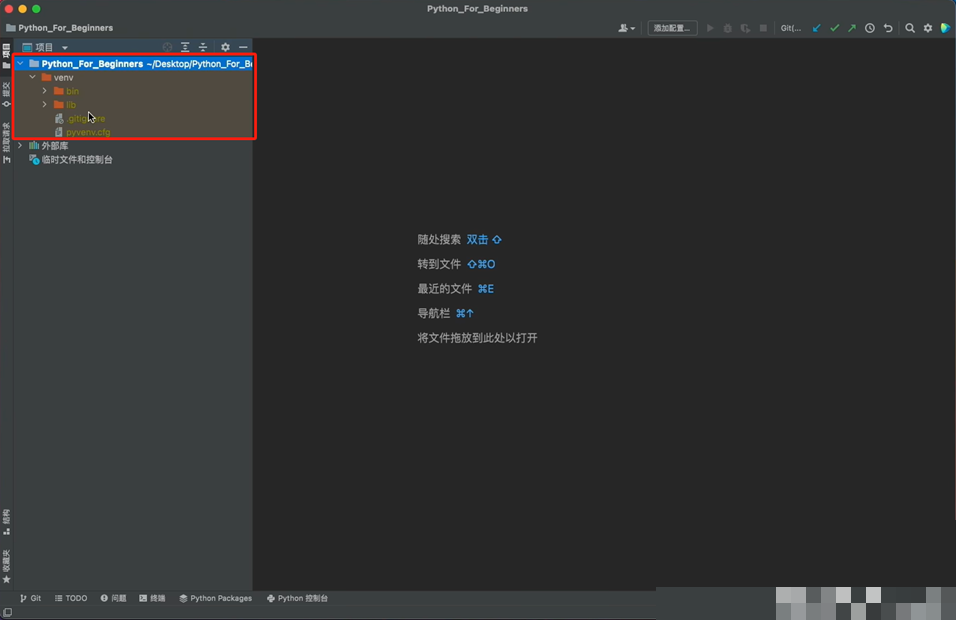
Task: Expand the 外部库 node
Action: 20,146
